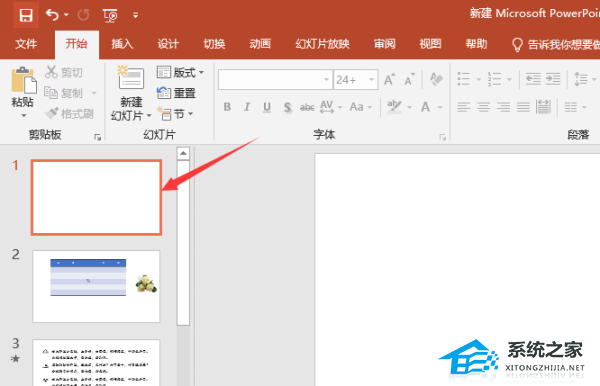Click the 重置 reset button

click(176, 93)
